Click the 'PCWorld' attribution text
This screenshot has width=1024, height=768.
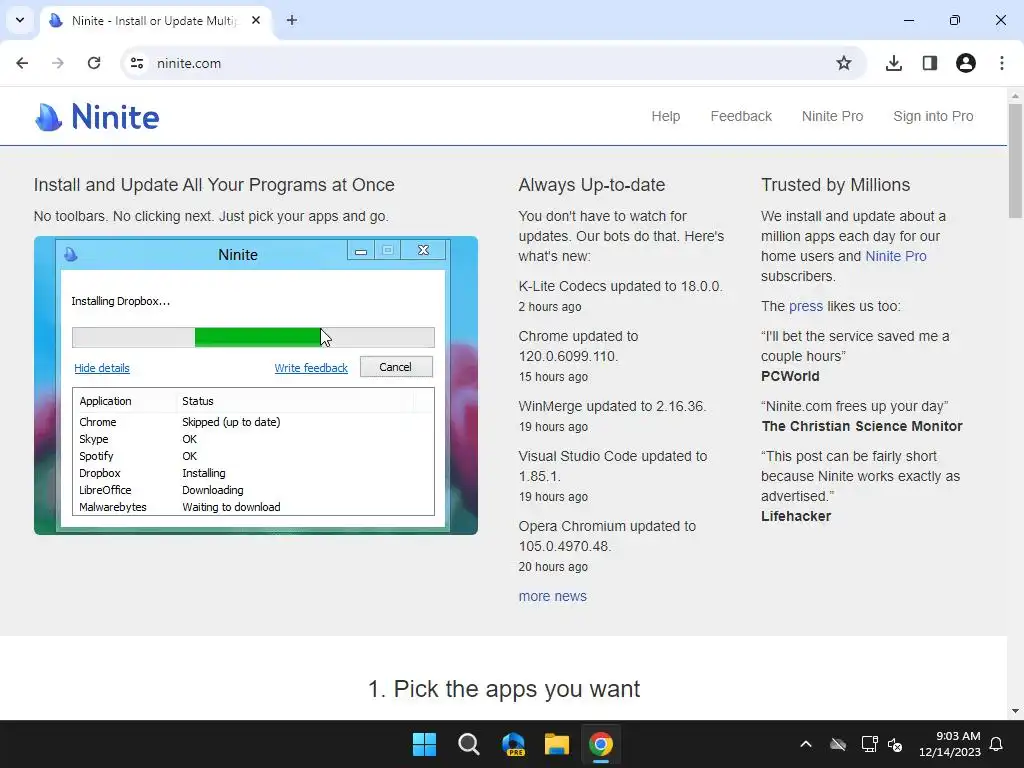click(x=790, y=376)
